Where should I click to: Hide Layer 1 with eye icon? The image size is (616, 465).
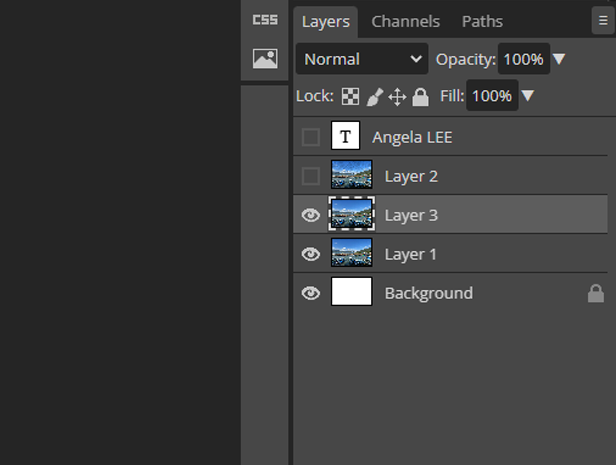point(311,254)
